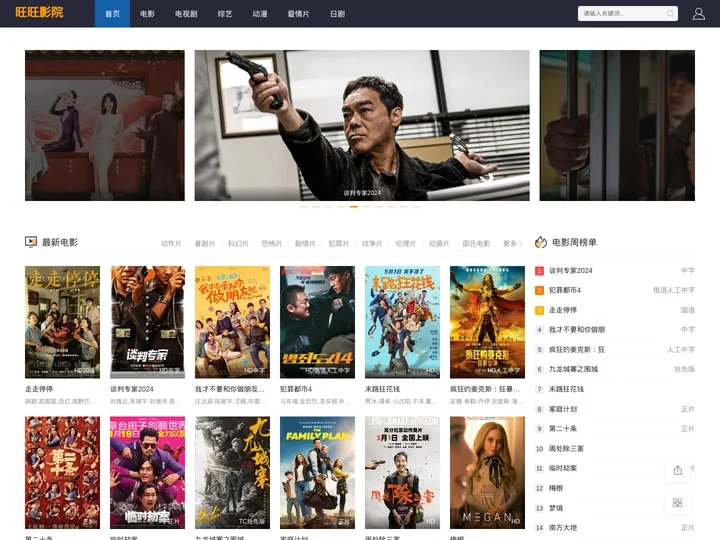Filter by 喜剧片 genre

click(205, 243)
